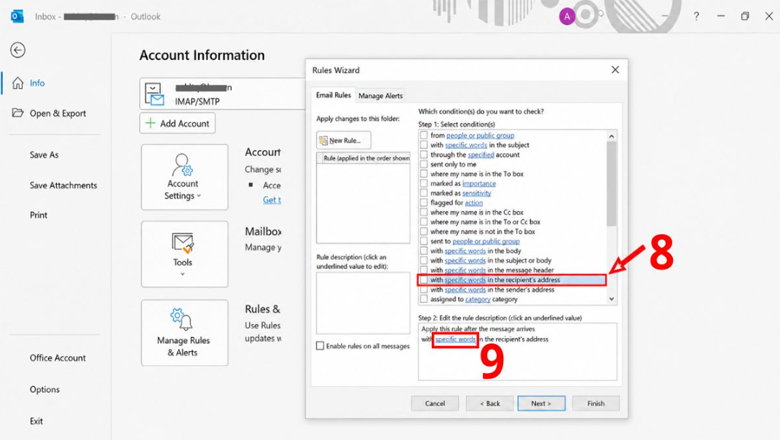Open Outlook Options
This screenshot has width=780, height=440.
point(44,389)
